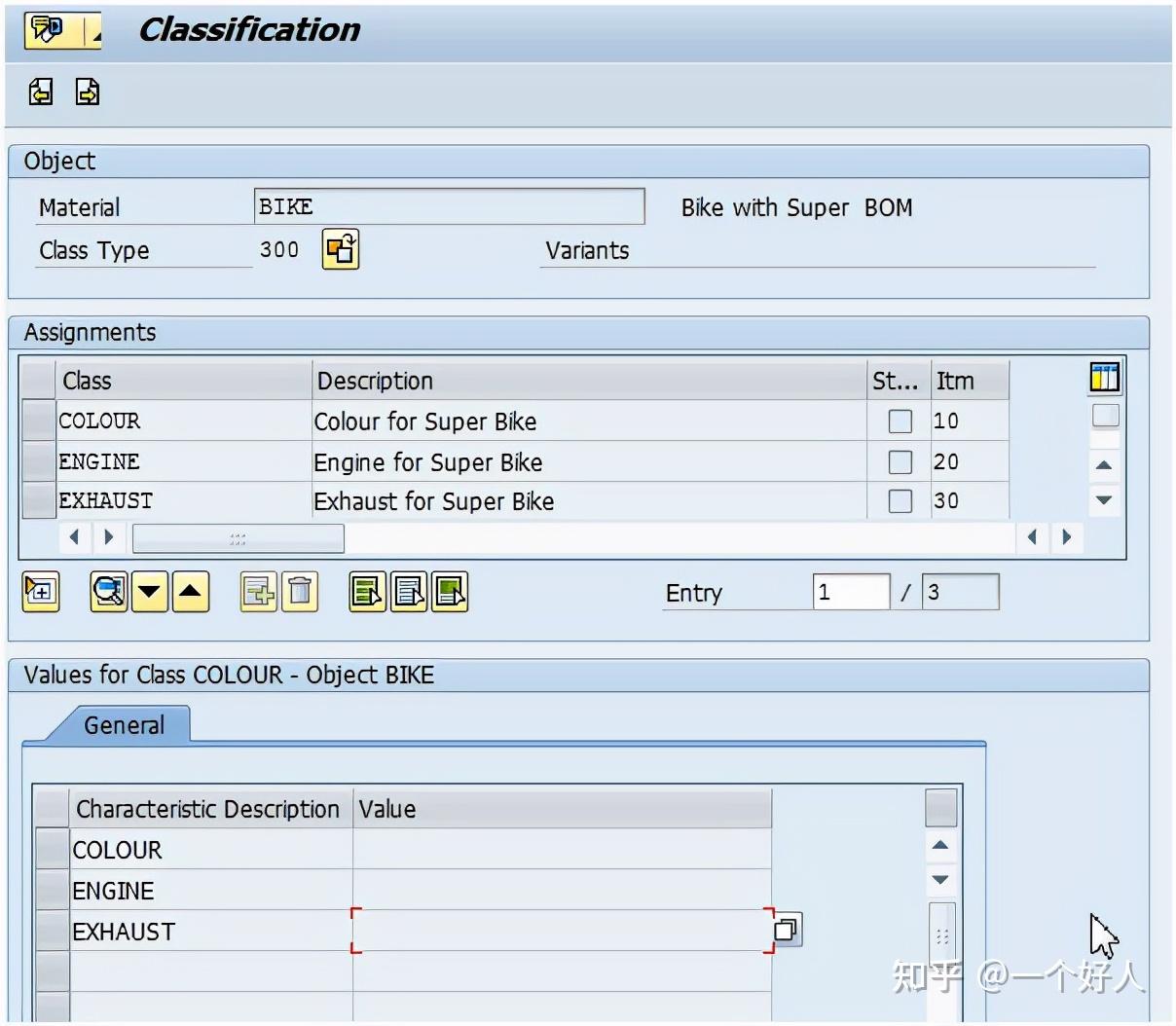
Task: Open value help for the EXHAUST value
Action: point(787,930)
